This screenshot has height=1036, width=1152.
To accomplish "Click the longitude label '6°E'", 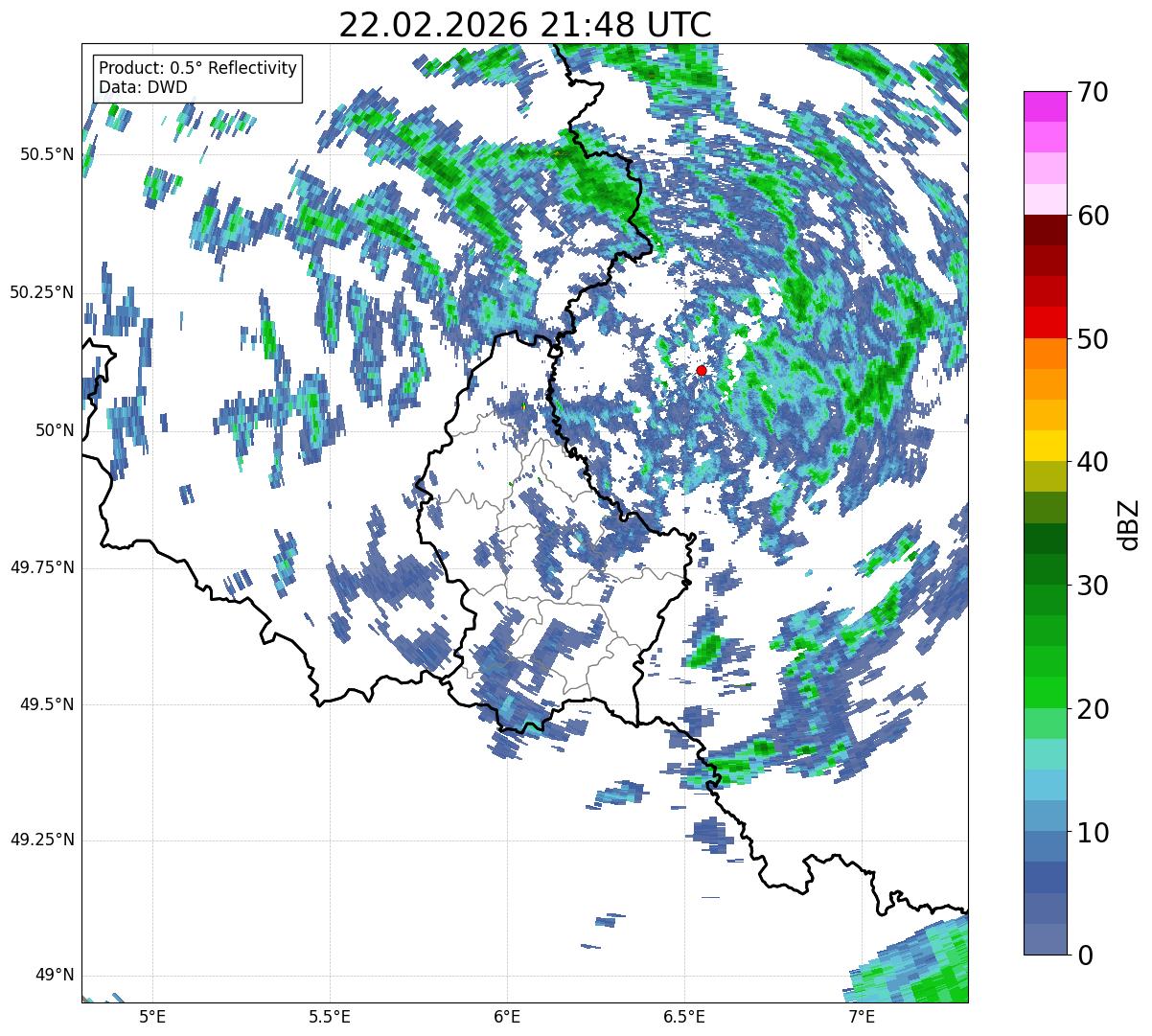I will (x=507, y=1017).
